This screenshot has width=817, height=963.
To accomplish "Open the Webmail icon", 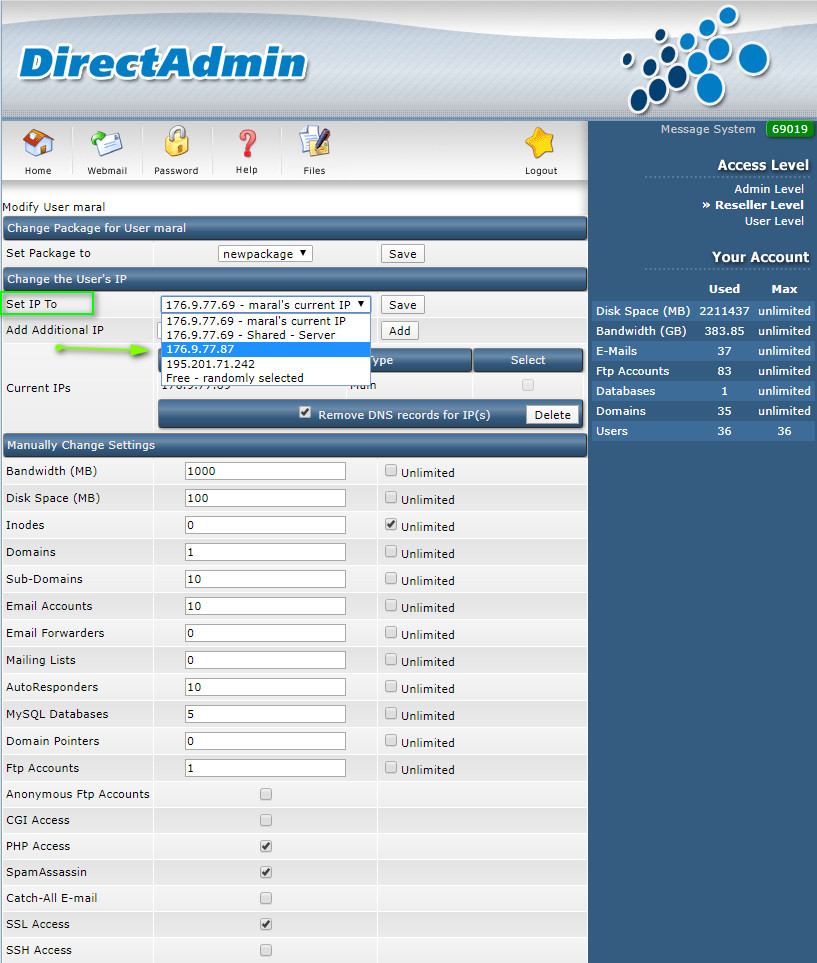I will pyautogui.click(x=107, y=143).
